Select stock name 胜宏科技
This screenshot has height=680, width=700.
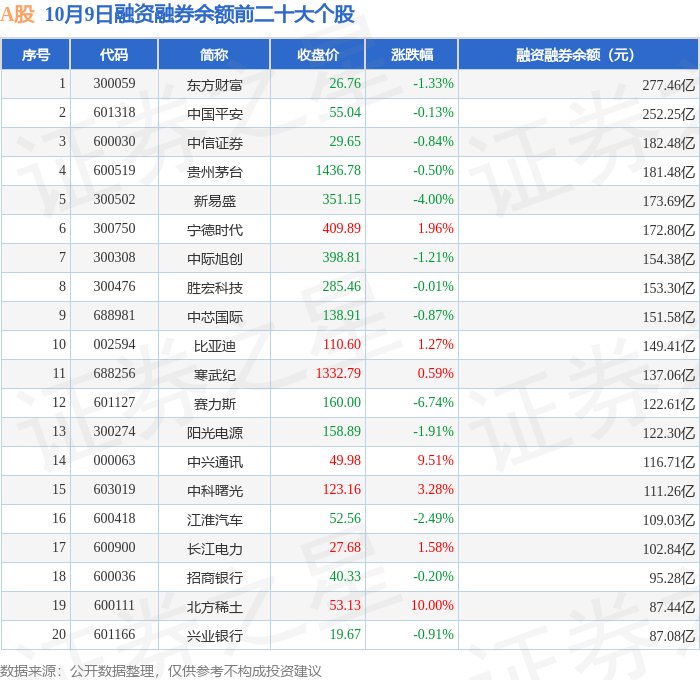click(x=214, y=288)
